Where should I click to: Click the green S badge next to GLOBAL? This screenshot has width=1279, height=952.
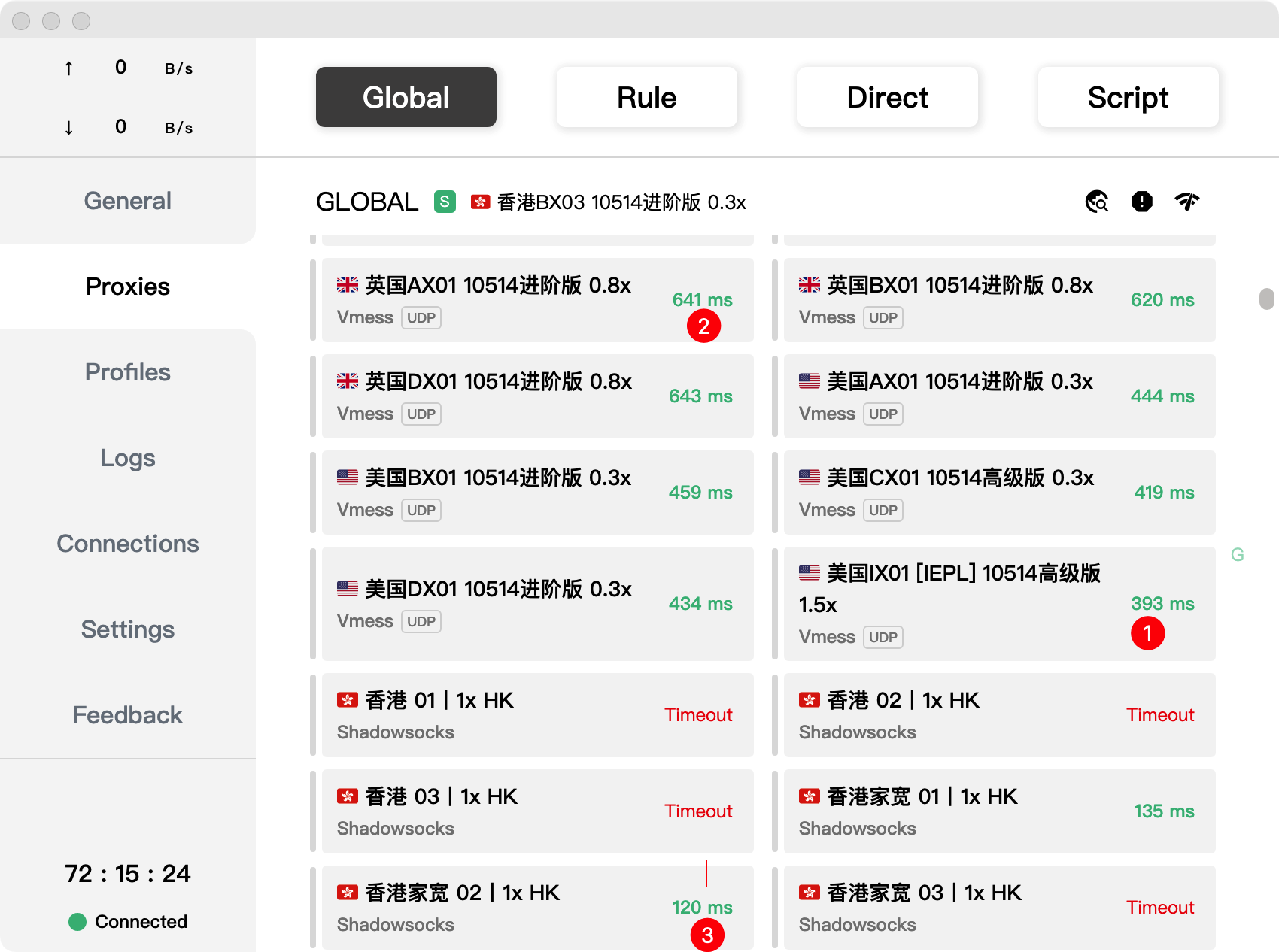(445, 202)
